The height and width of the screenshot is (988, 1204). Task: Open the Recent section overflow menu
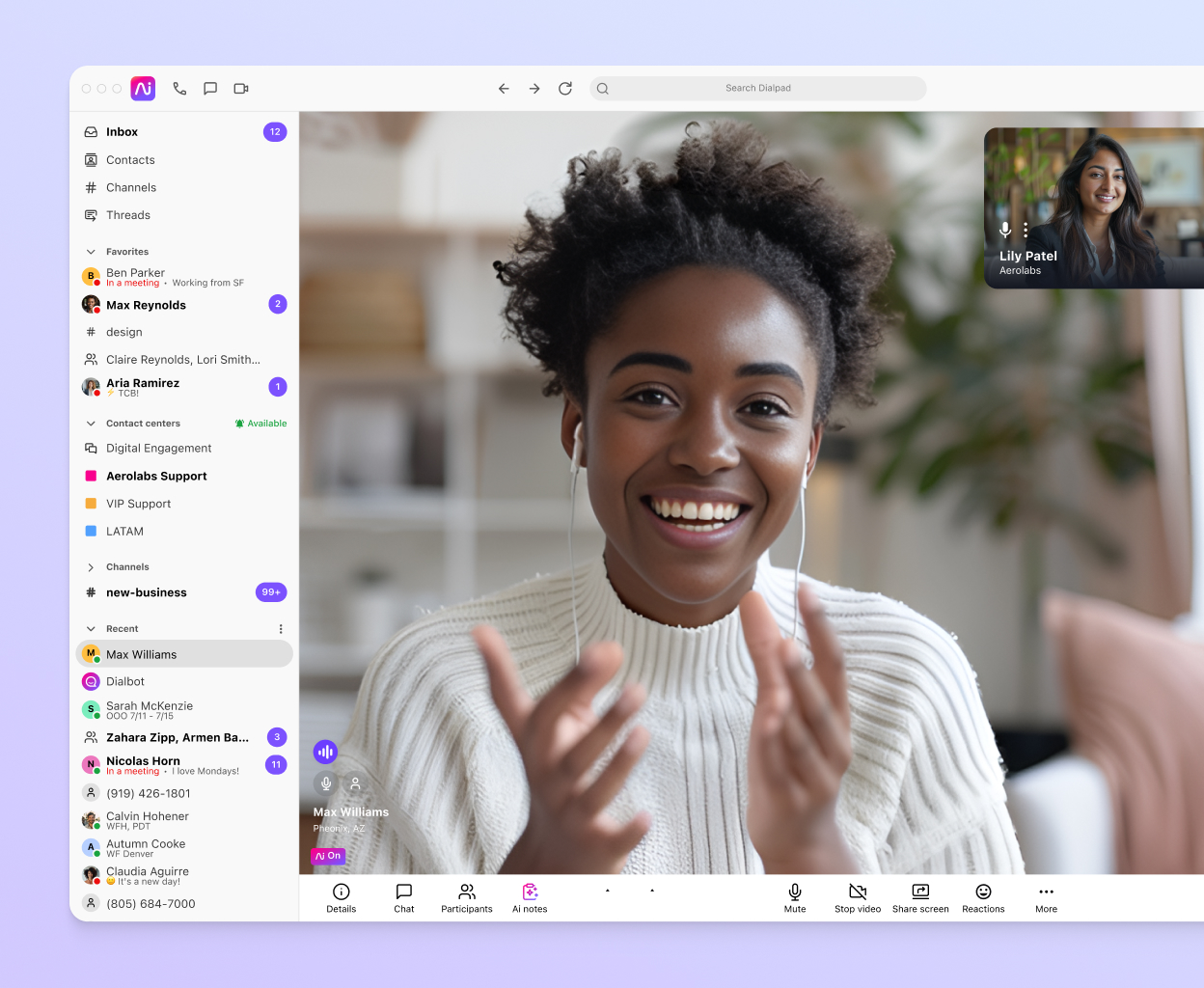(281, 628)
